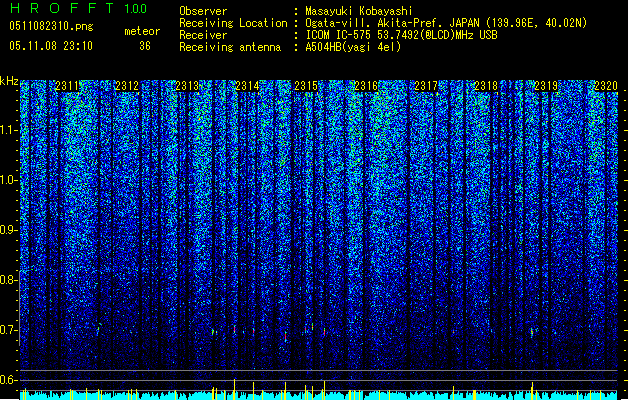Viewport: 629px width, 400px height.
Task: Click the ICOM IC-575 receiver text
Action: [401, 35]
